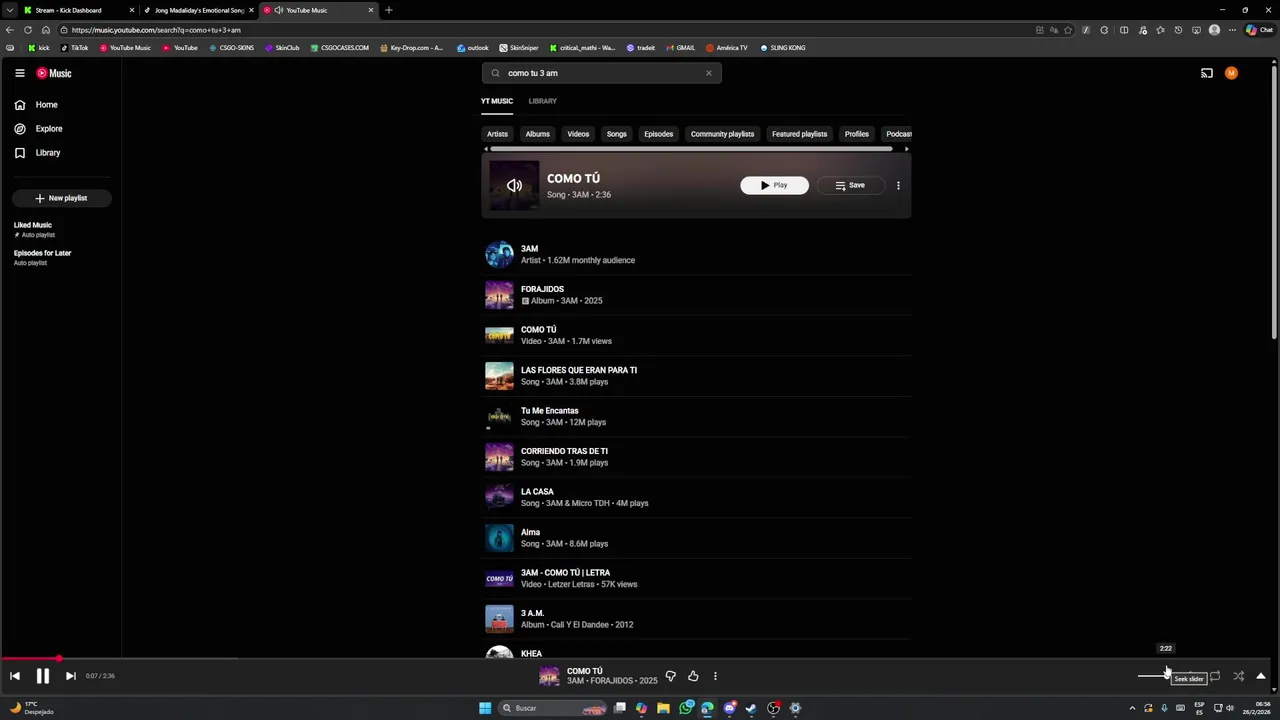Open the account avatar menu
1280x720 pixels.
[1231, 73]
